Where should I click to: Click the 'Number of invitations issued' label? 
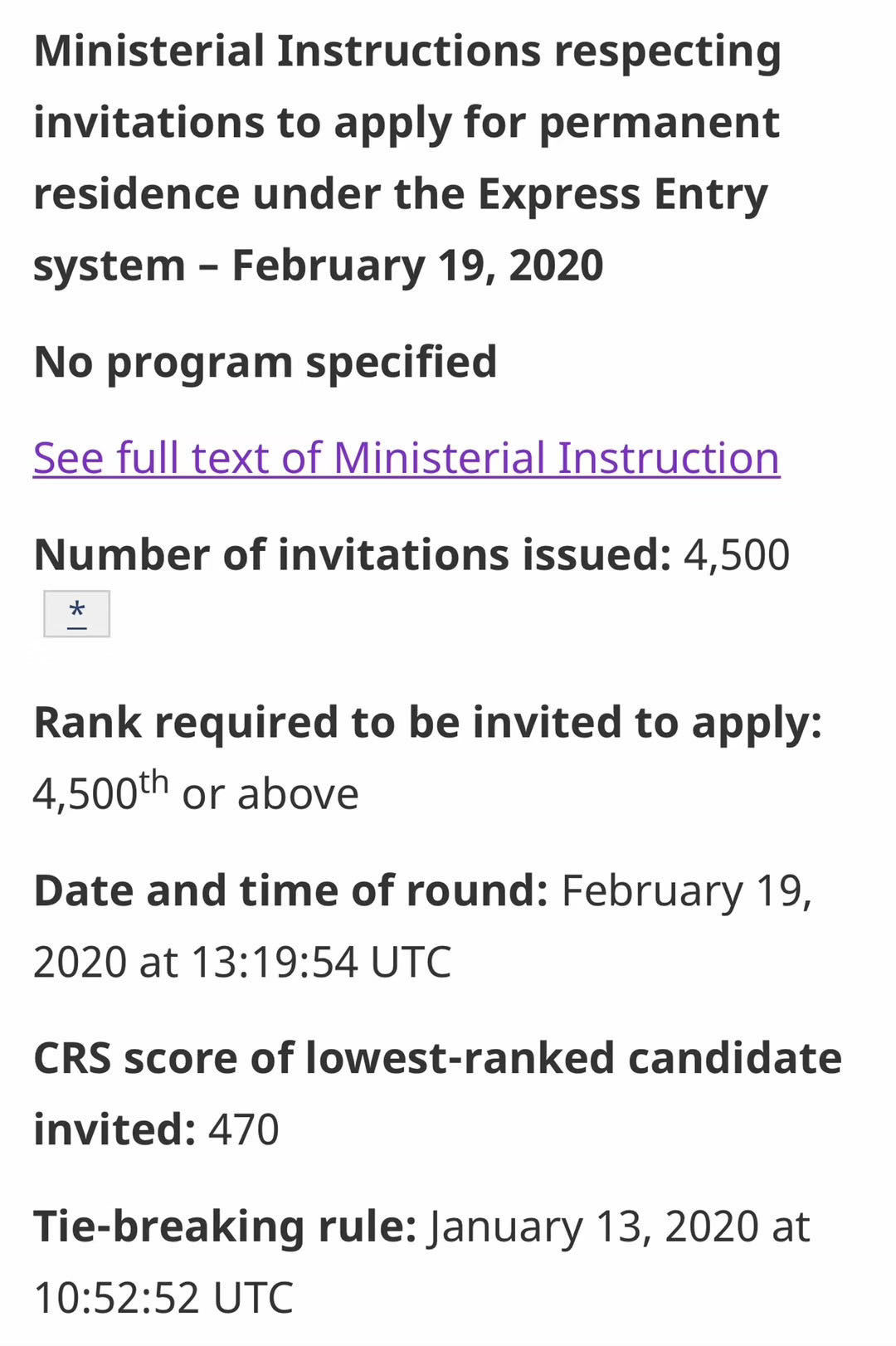[353, 554]
